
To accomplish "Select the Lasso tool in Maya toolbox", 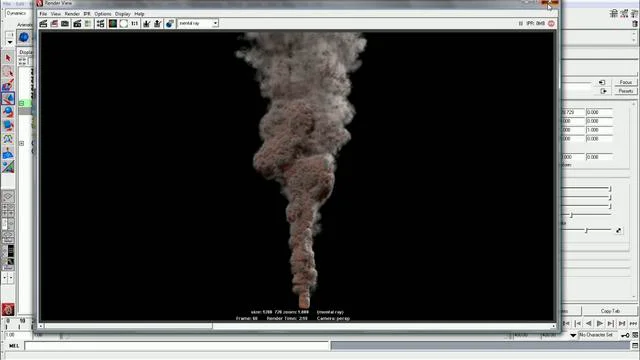I will [8, 72].
